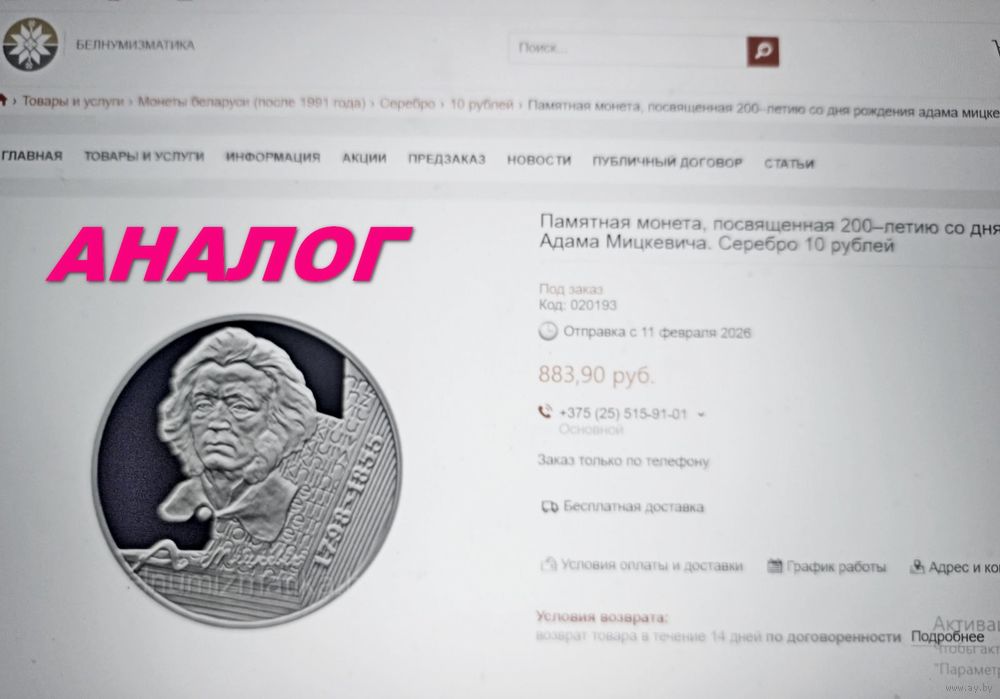This screenshot has width=1000, height=699.
Task: Open the ГЛАВНАЯ menu item
Action: [32, 156]
